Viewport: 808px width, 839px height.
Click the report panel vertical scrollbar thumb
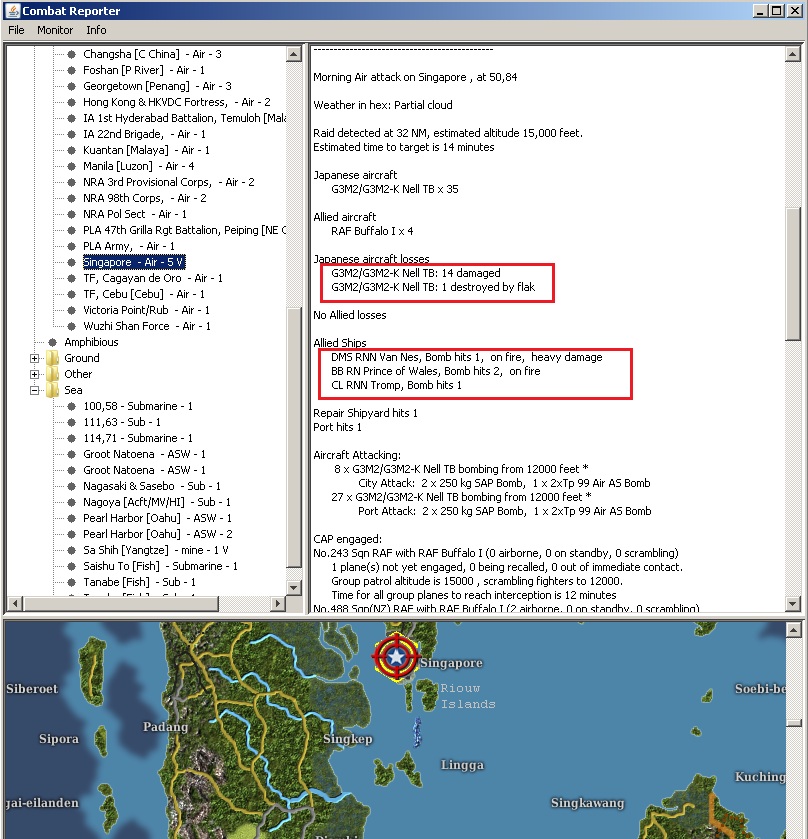click(792, 273)
